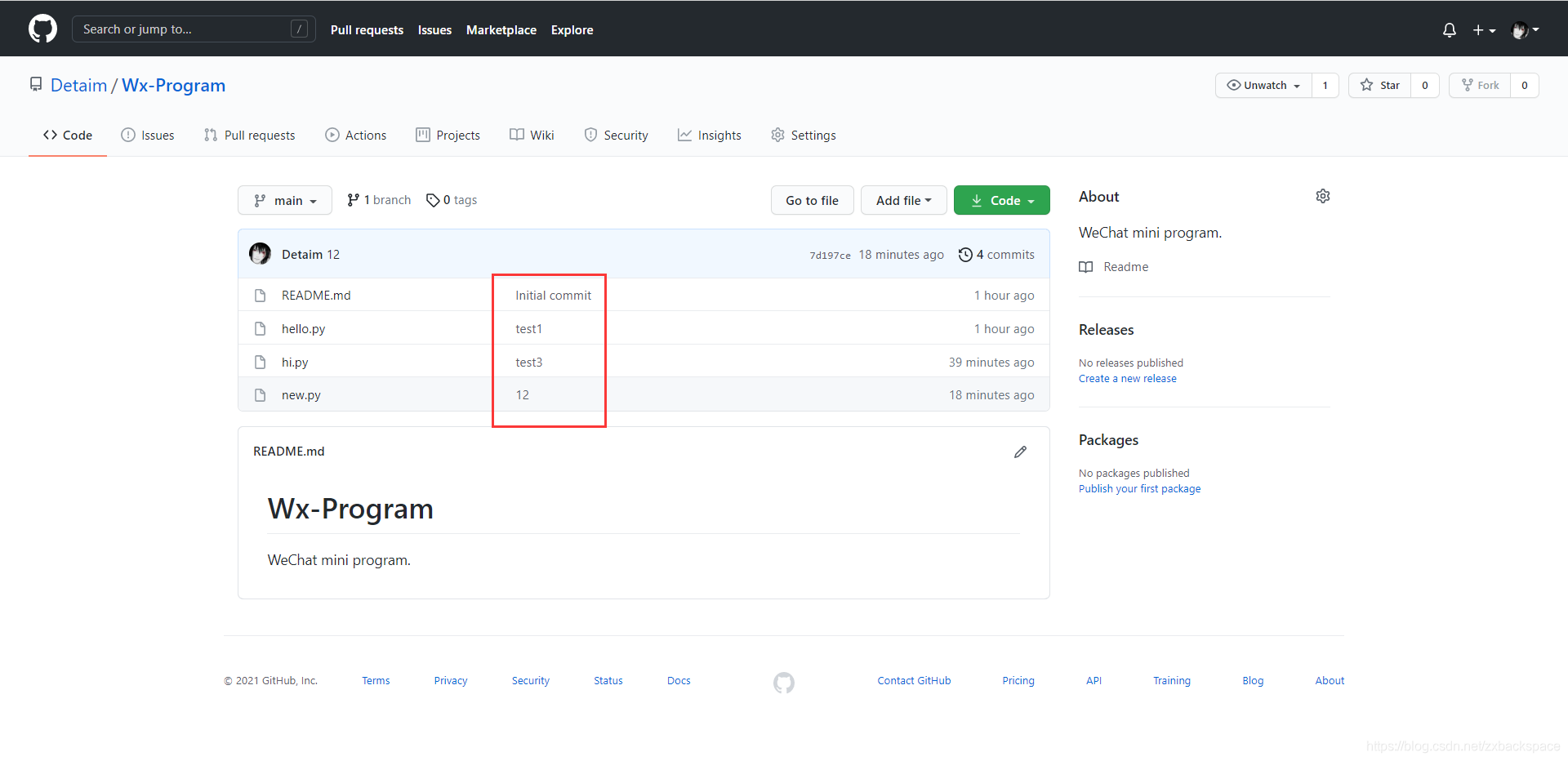Switch to the Insights tab

coord(710,136)
